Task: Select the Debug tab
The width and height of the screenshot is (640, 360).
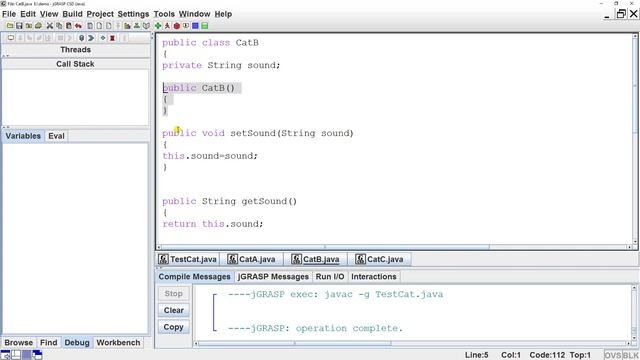Action: coord(77,342)
